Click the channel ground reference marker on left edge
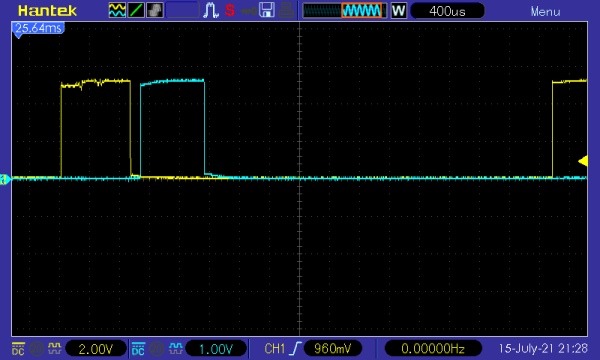This screenshot has width=600, height=360. pyautogui.click(x=5, y=179)
